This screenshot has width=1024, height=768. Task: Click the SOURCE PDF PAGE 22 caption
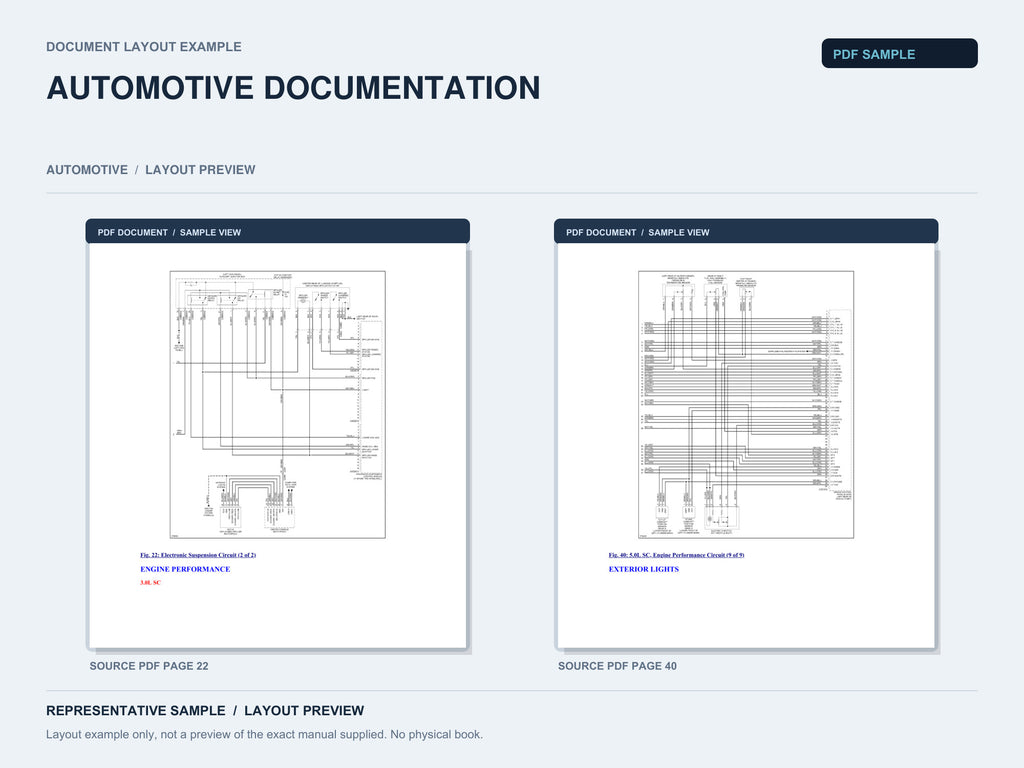(149, 666)
